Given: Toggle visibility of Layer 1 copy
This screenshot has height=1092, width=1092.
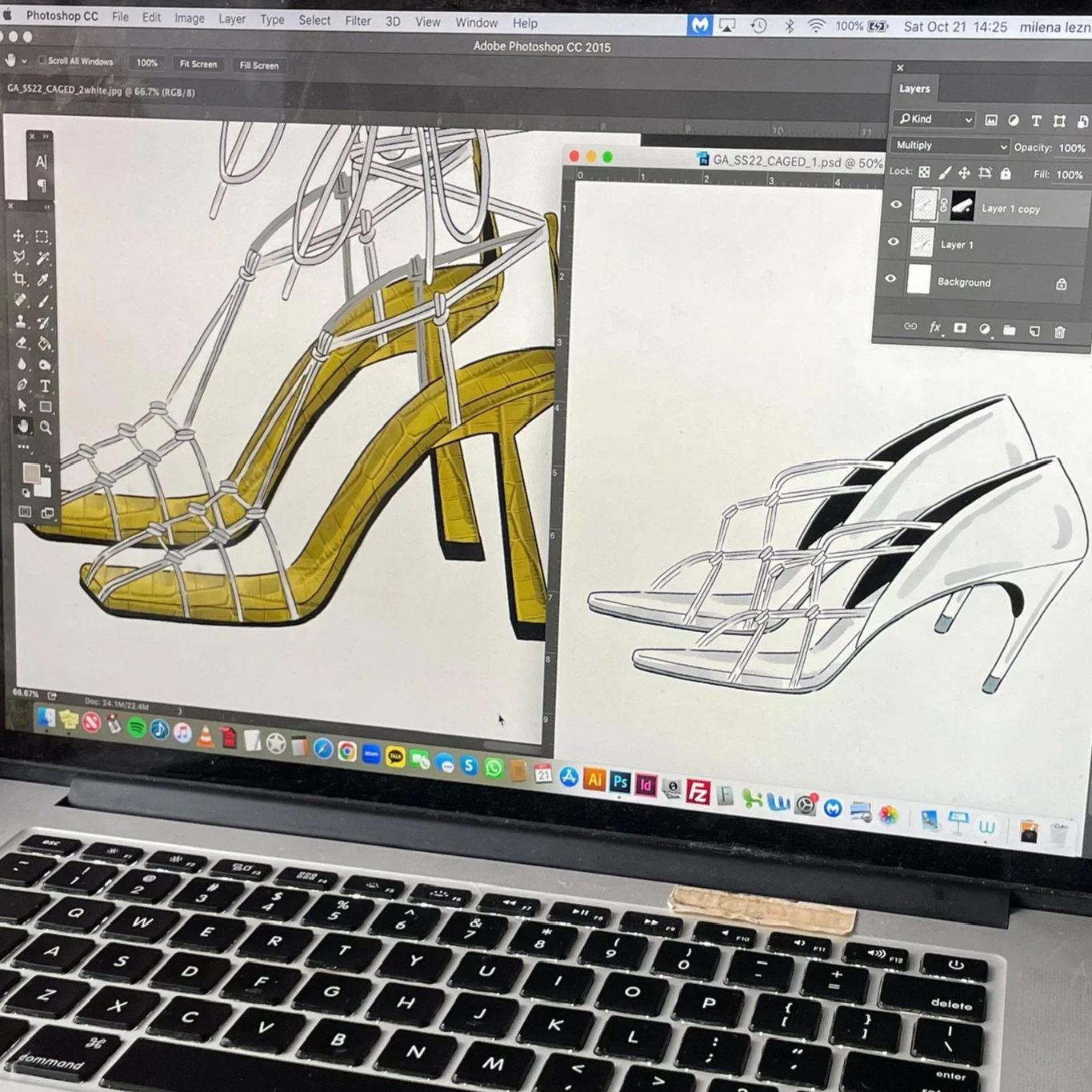Looking at the screenshot, I should (897, 205).
